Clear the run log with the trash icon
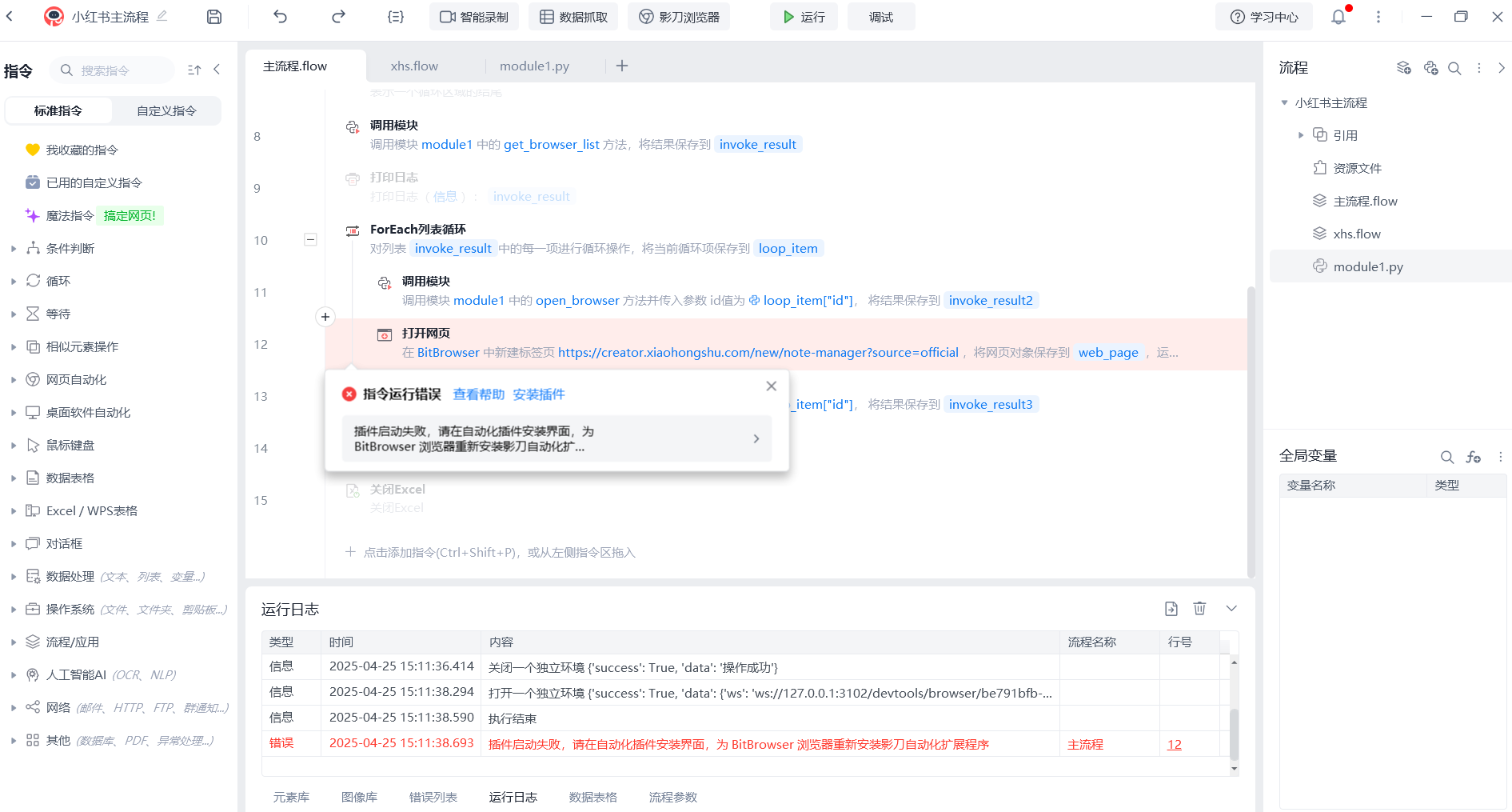 [x=1199, y=609]
